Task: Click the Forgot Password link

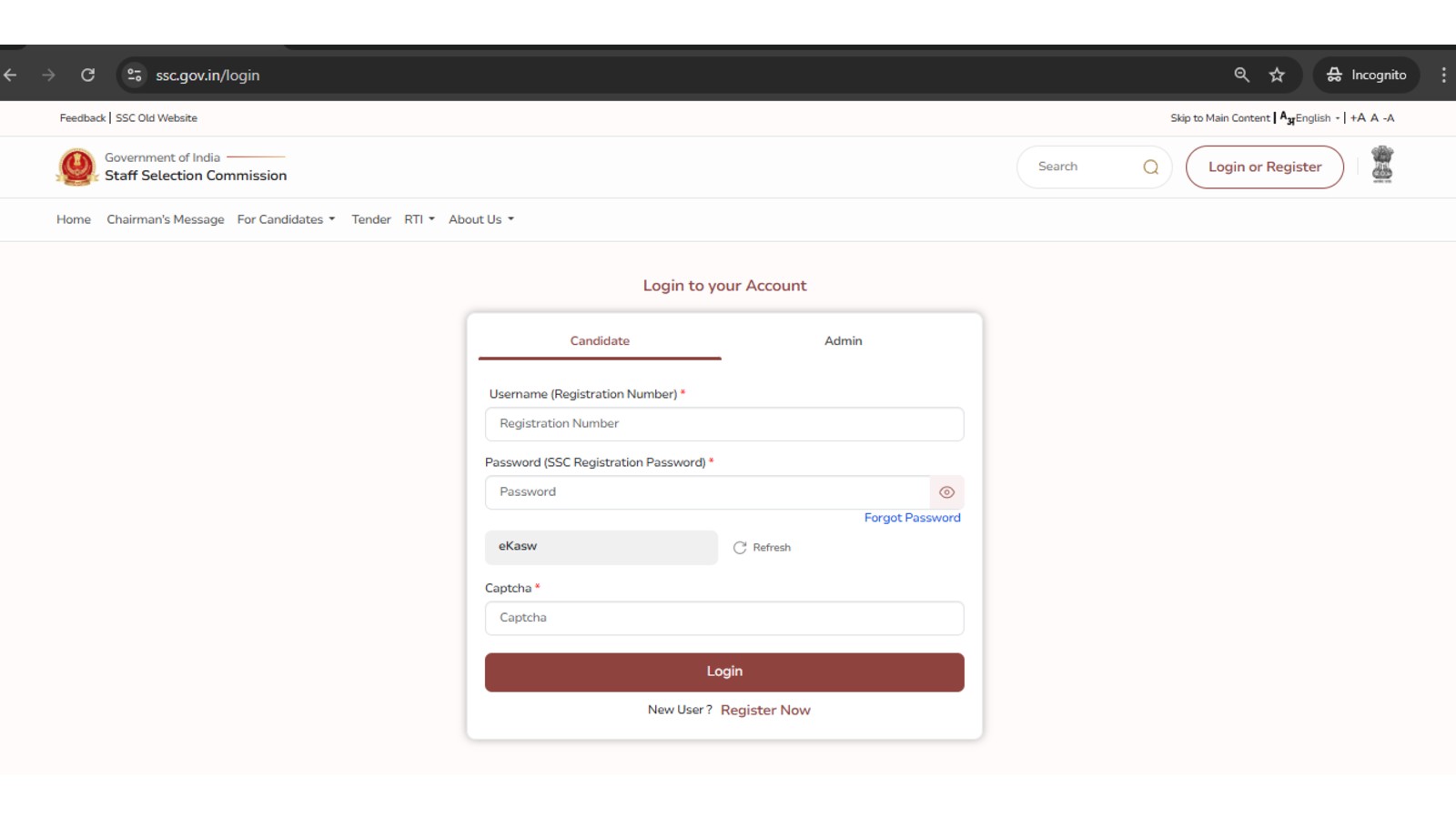Action: 912,518
